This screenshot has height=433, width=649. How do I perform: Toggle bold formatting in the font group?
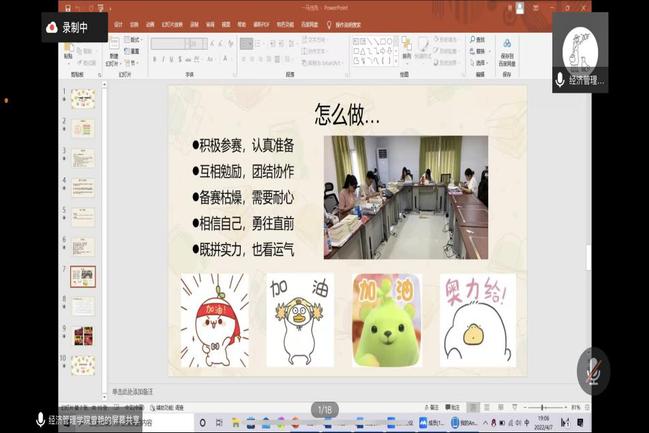coord(155,59)
